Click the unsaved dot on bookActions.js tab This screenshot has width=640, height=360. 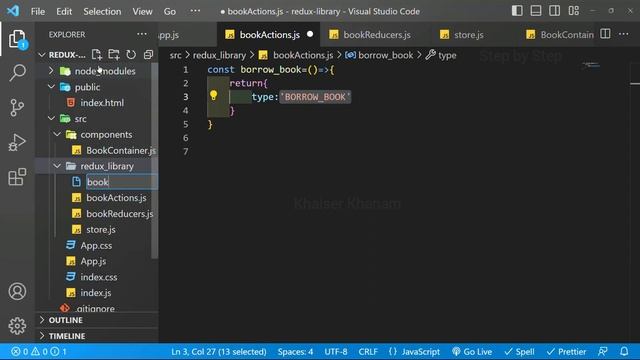click(x=310, y=34)
